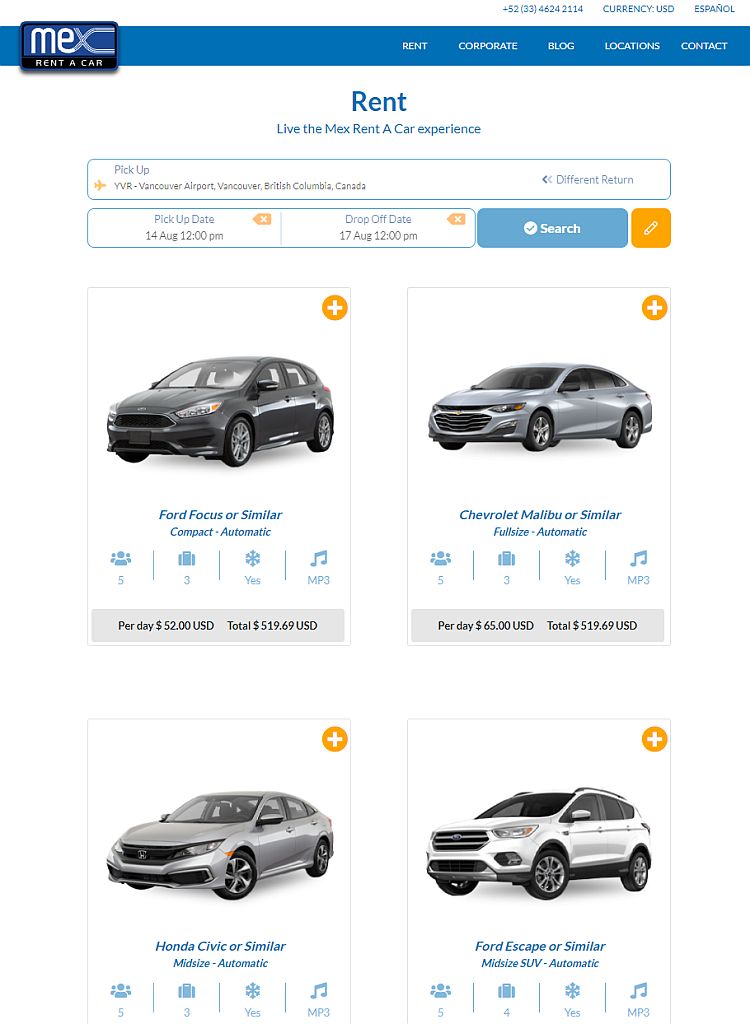The width and height of the screenshot is (750, 1024).
Task: Clear the Pick Up Date with its orange x
Action: click(x=262, y=219)
